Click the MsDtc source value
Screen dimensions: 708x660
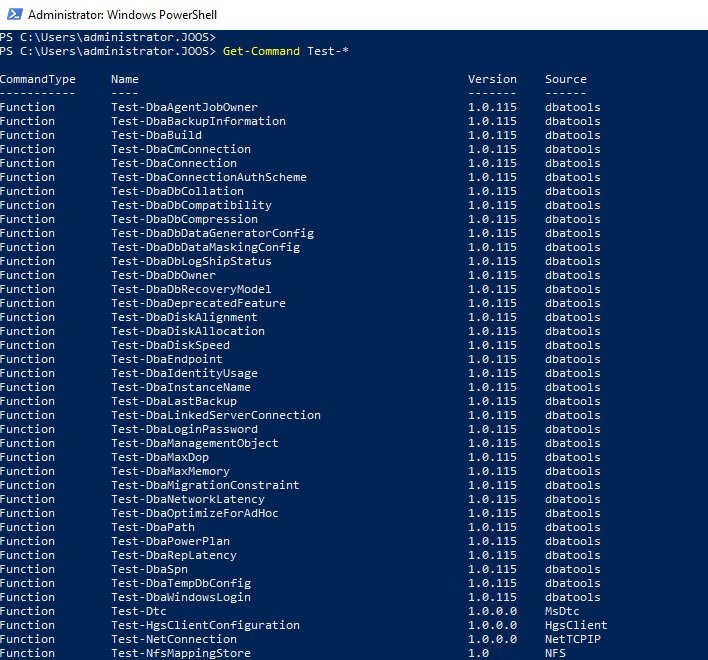pos(562,611)
